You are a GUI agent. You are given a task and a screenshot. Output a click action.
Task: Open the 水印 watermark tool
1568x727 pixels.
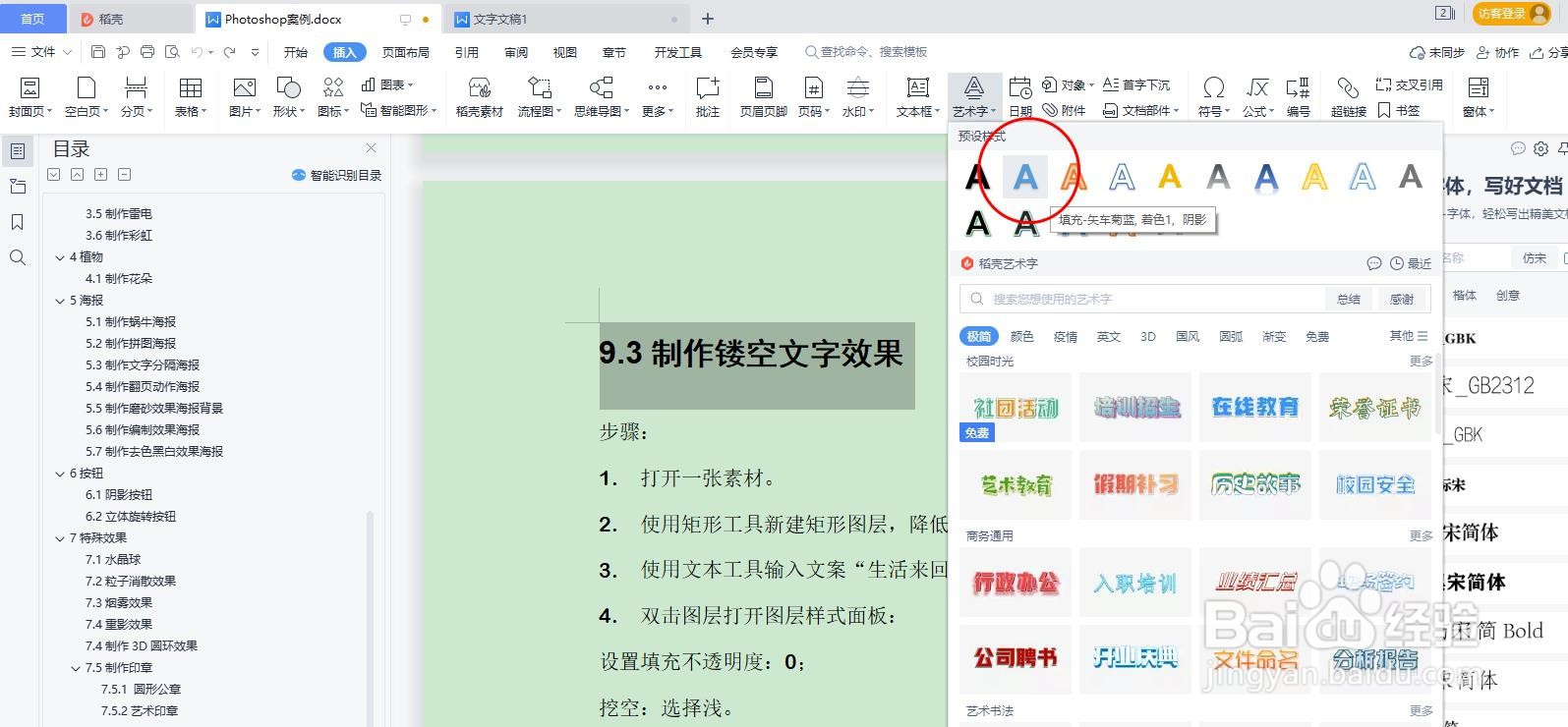pos(858,97)
